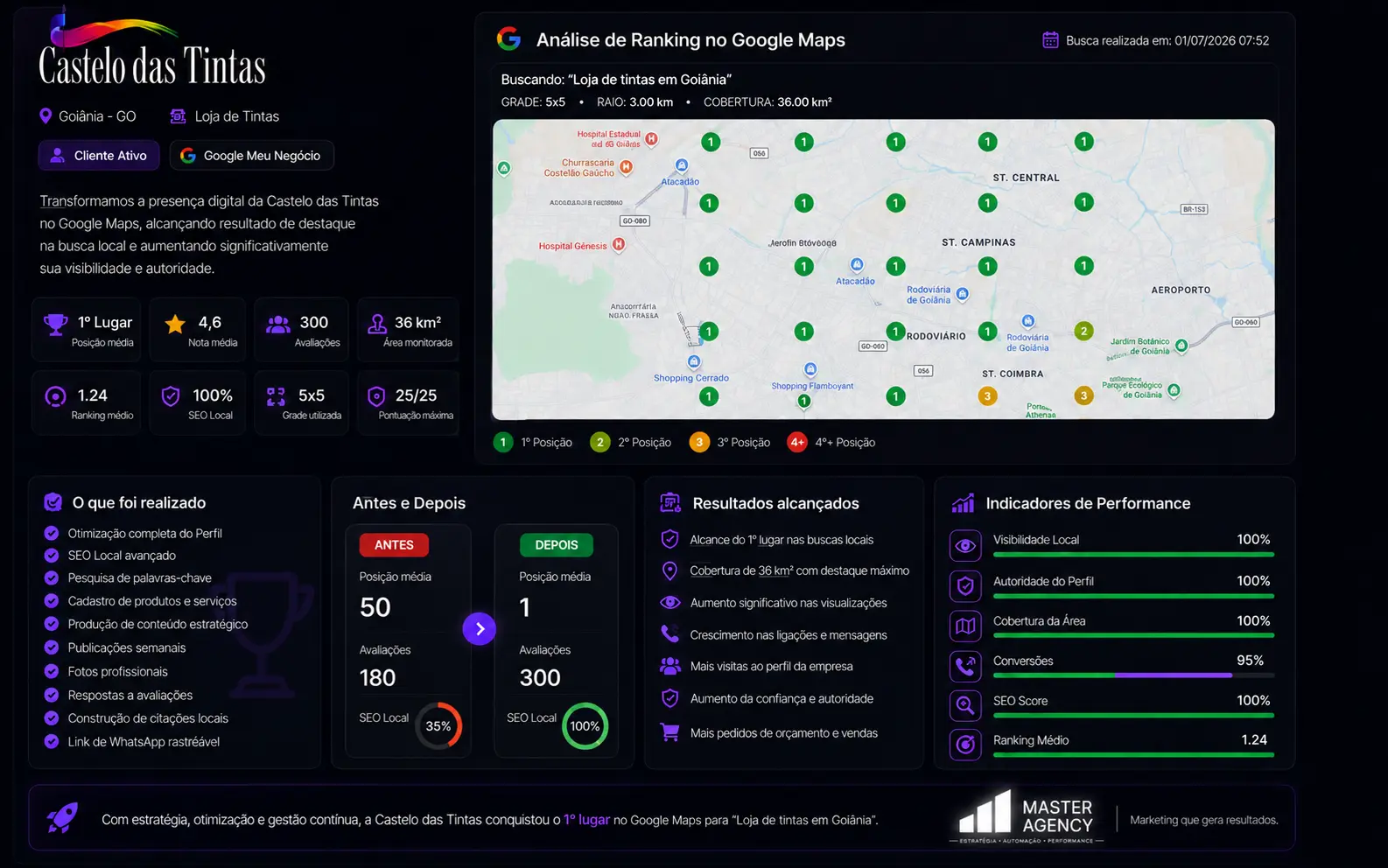Click the area icon in the 36 km² card
Image resolution: width=1388 pixels, height=868 pixels.
[x=377, y=325]
